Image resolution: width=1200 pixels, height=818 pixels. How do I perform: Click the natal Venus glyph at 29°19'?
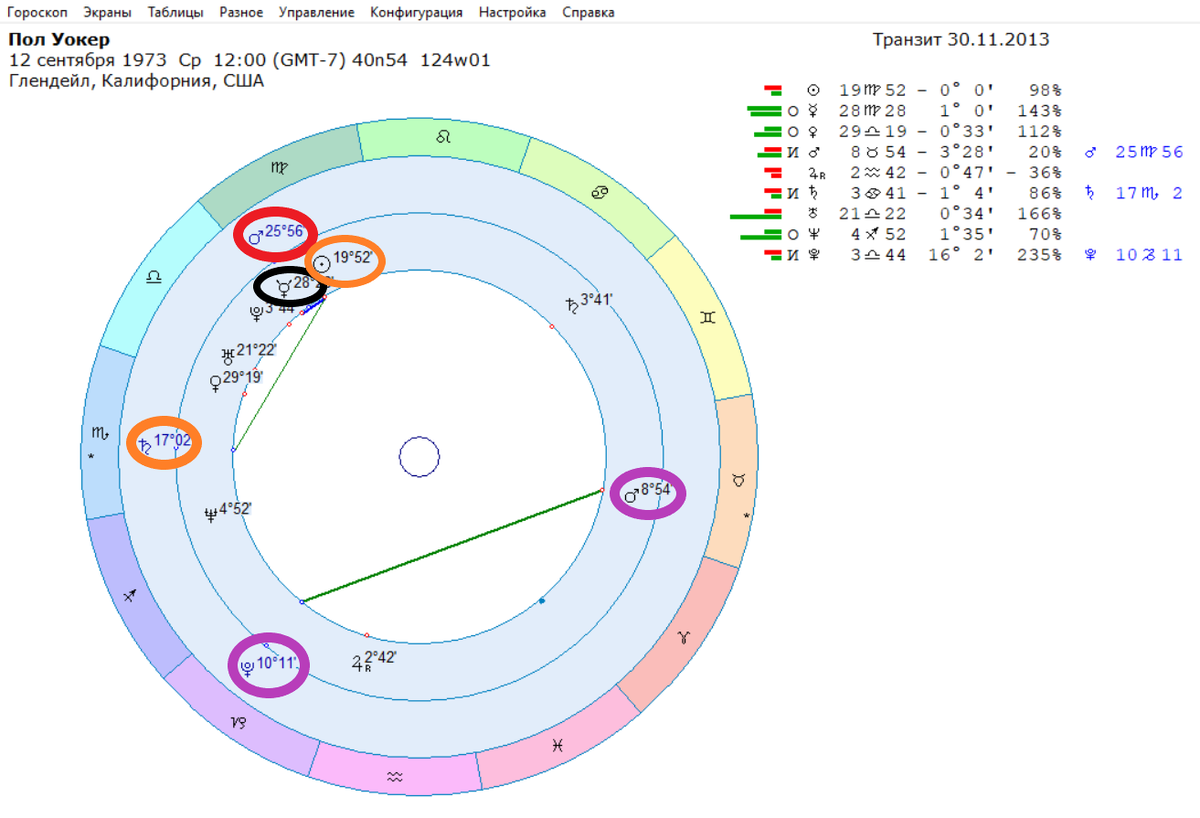(x=215, y=382)
